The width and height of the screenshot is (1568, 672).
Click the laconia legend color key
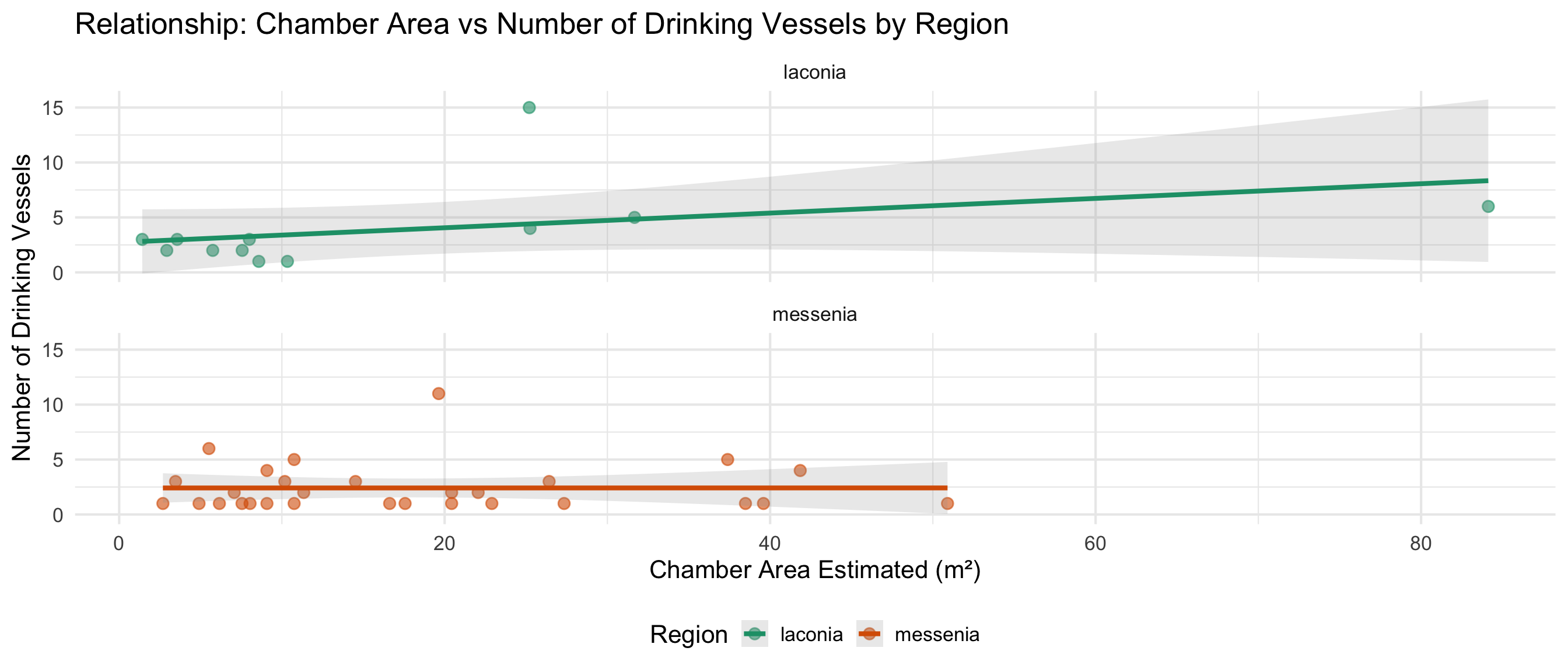(755, 634)
